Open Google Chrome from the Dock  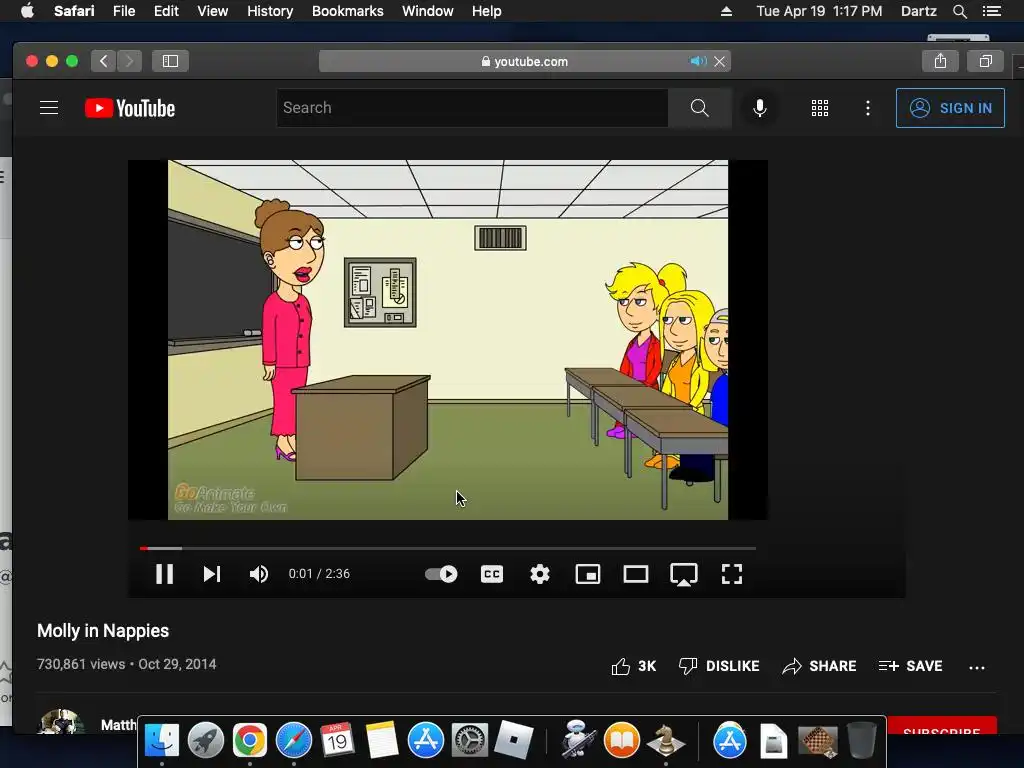point(249,741)
